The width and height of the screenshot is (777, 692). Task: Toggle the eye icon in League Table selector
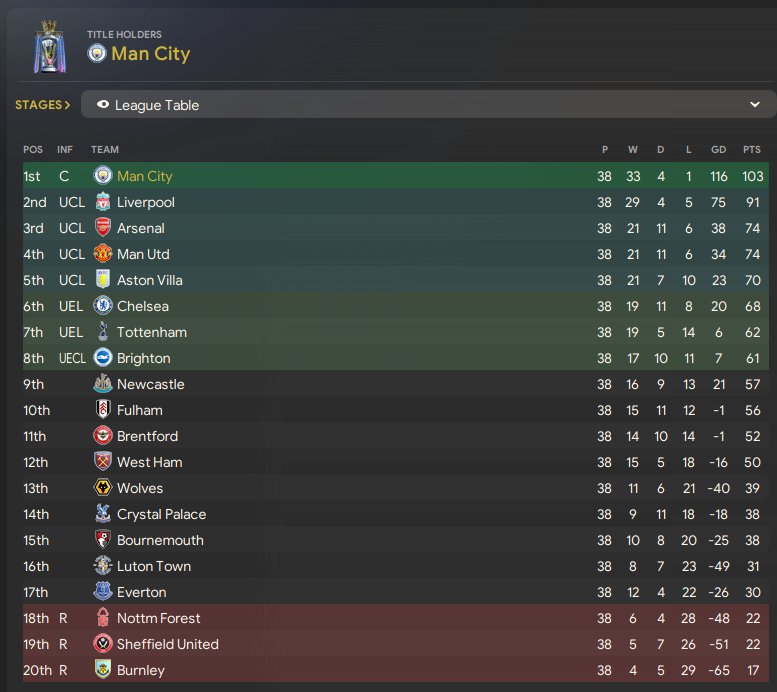point(103,105)
